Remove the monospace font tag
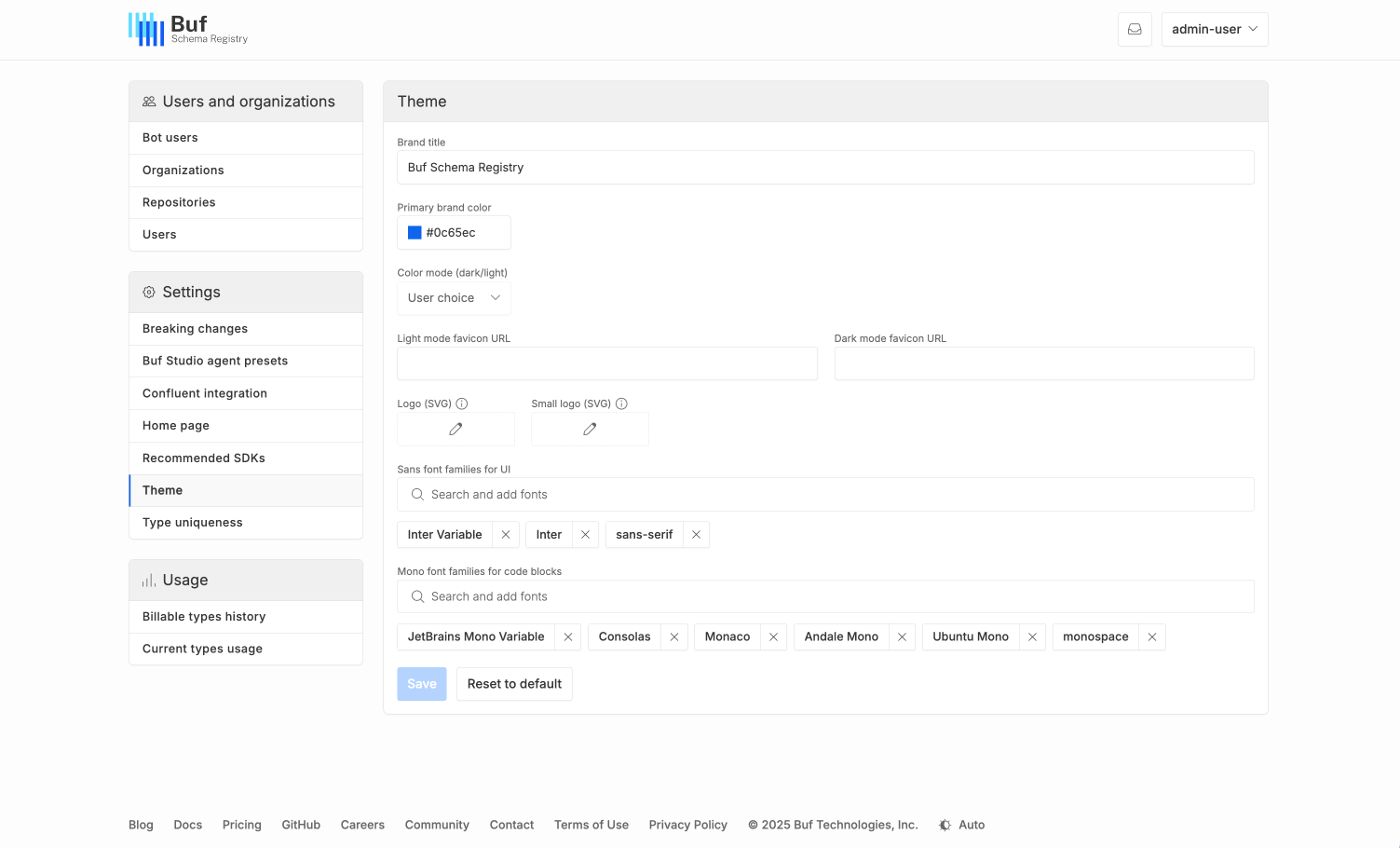 [1152, 637]
